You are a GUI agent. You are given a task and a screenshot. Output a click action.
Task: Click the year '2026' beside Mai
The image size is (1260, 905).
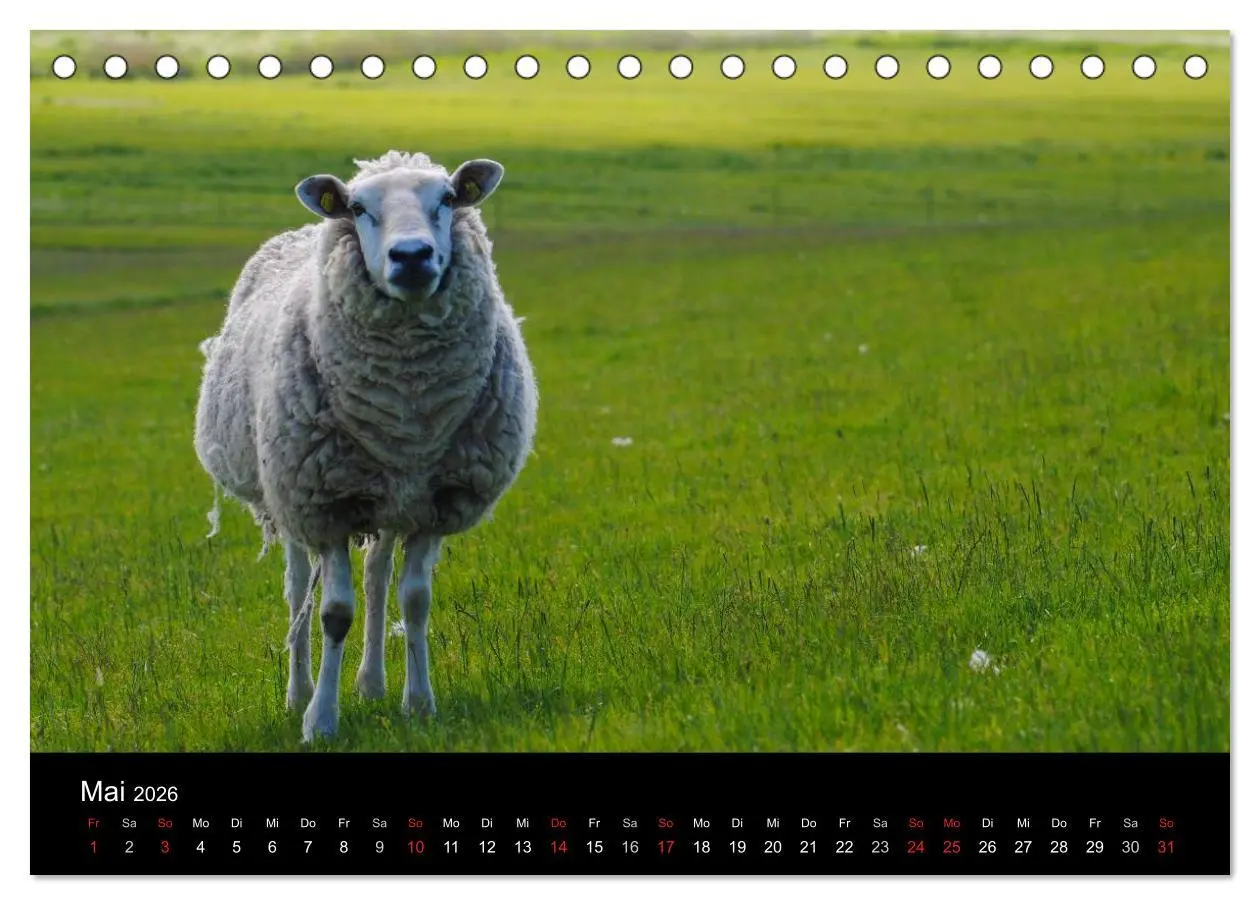pyautogui.click(x=155, y=795)
